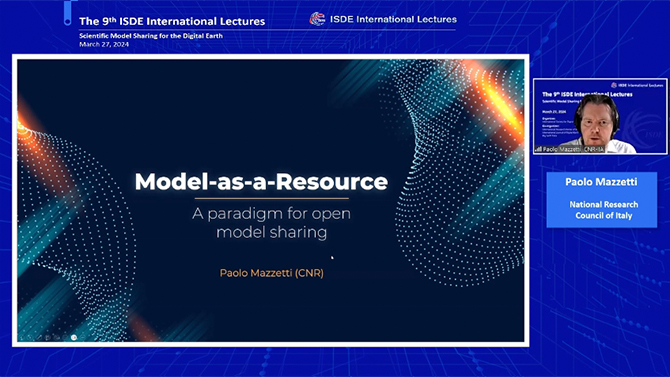Click the Paolo Mazzetti (CNR) author line
This screenshot has width=670, height=377.
(x=271, y=273)
